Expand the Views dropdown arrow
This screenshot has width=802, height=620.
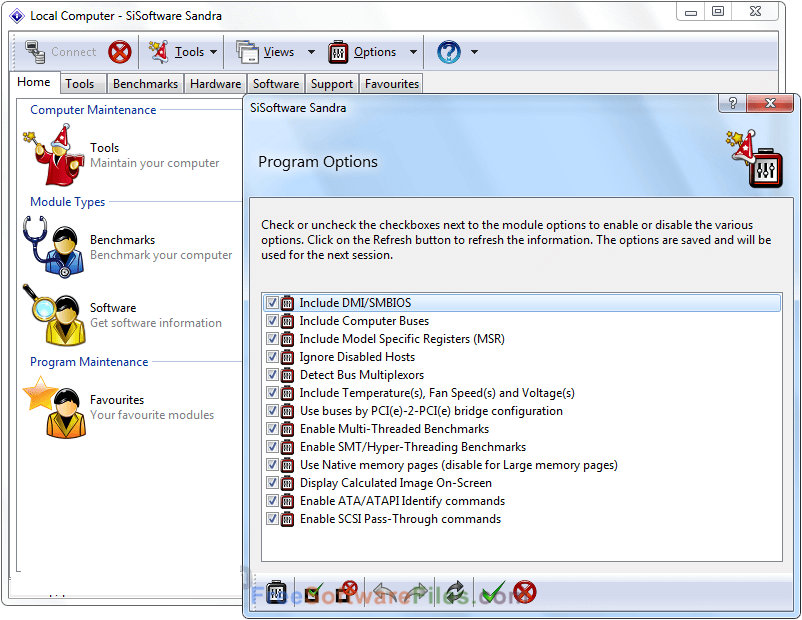(311, 52)
